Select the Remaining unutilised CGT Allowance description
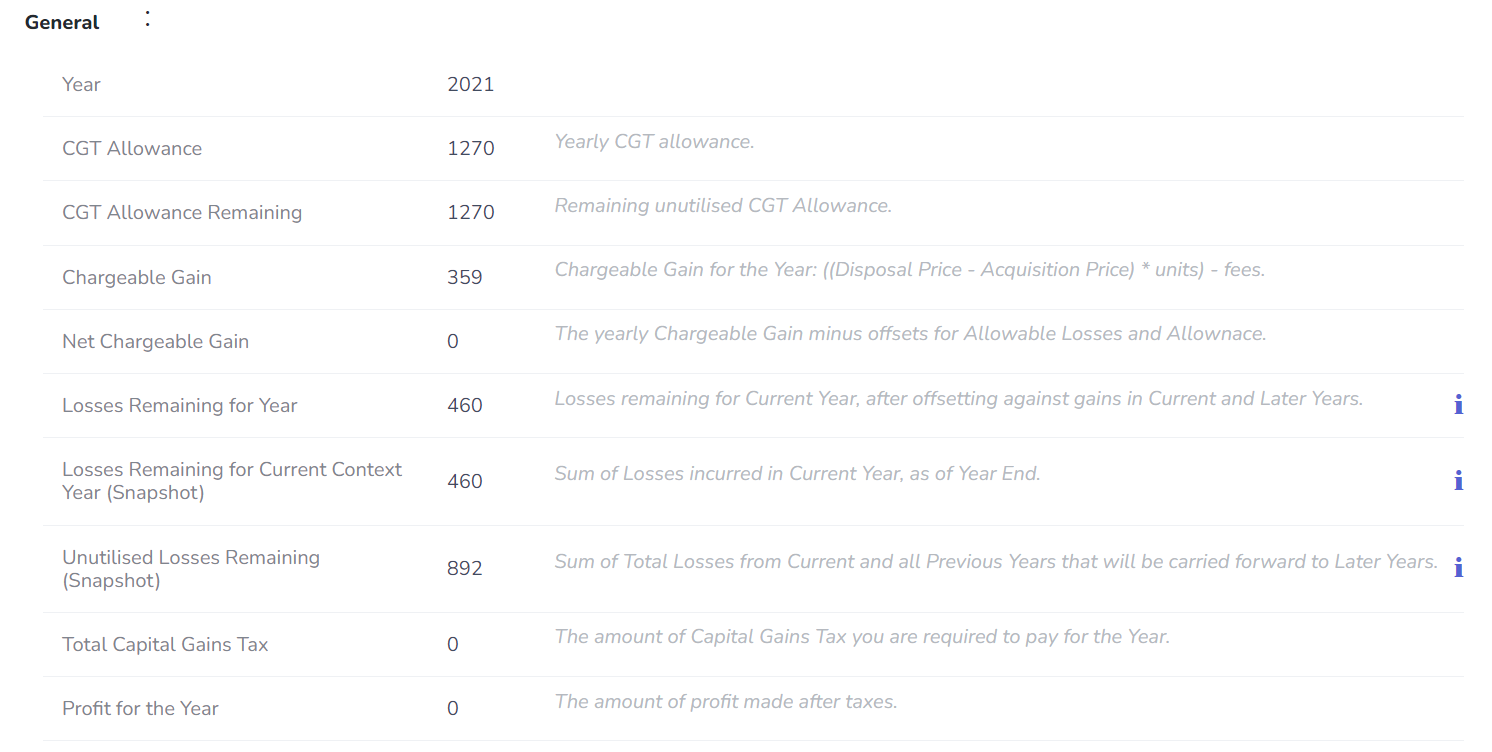 pos(723,205)
